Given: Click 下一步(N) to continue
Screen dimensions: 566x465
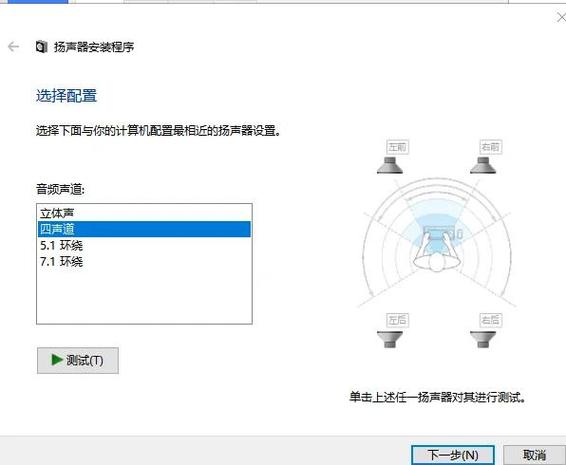Looking at the screenshot, I should tap(453, 455).
